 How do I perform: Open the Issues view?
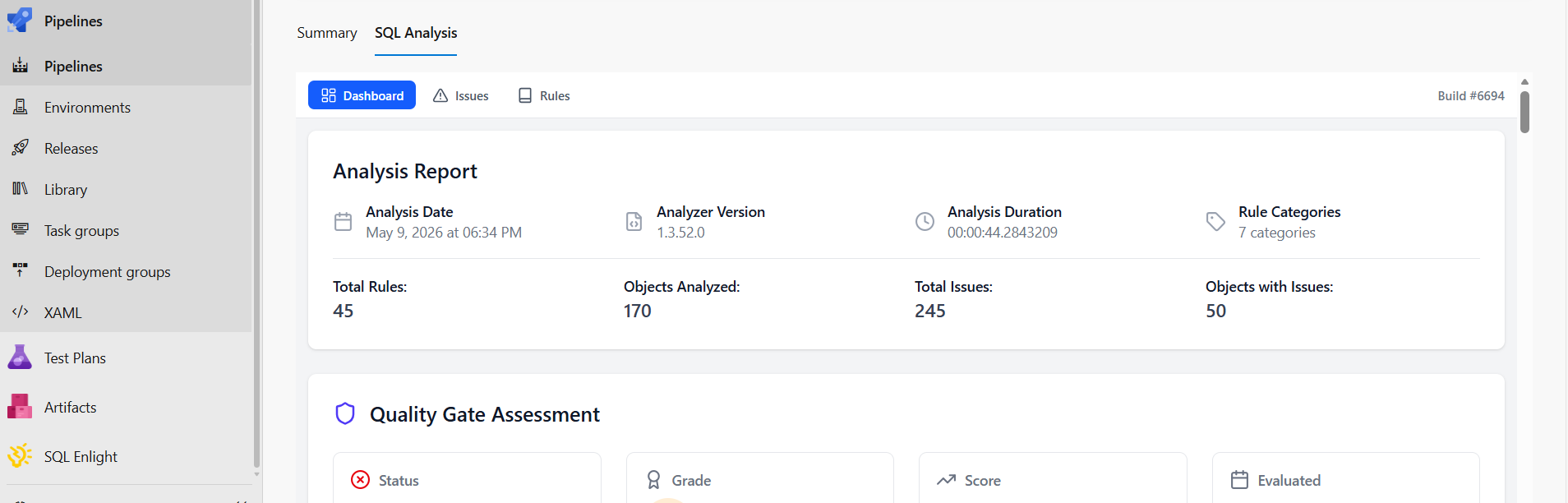(x=460, y=95)
